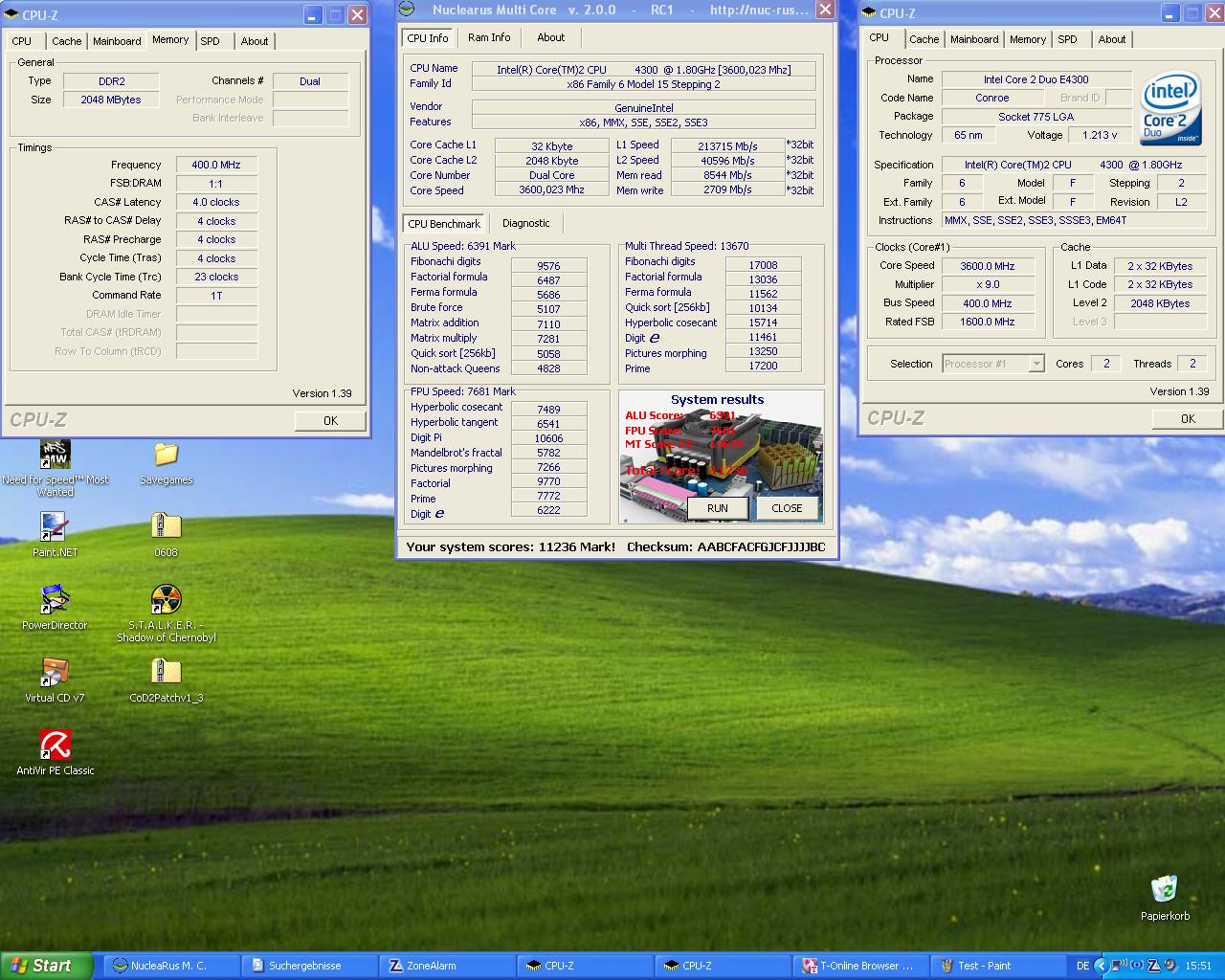Click the memory Type field DDR2
This screenshot has width=1225, height=980.
tap(111, 81)
